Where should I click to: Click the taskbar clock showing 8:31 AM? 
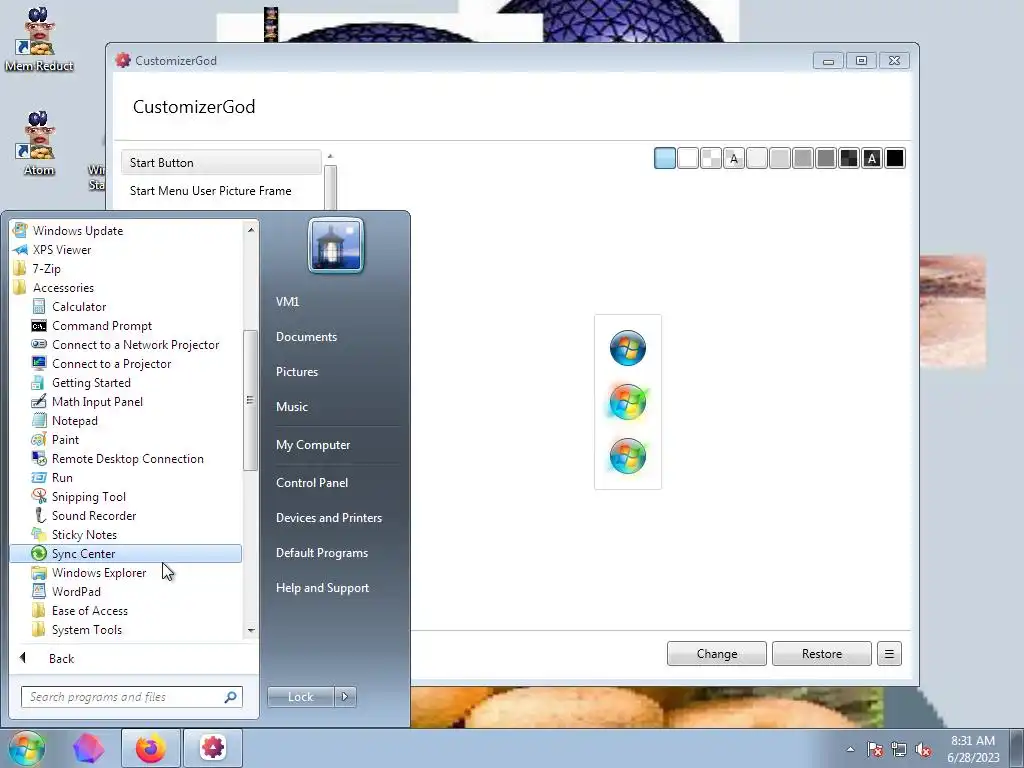click(x=973, y=749)
